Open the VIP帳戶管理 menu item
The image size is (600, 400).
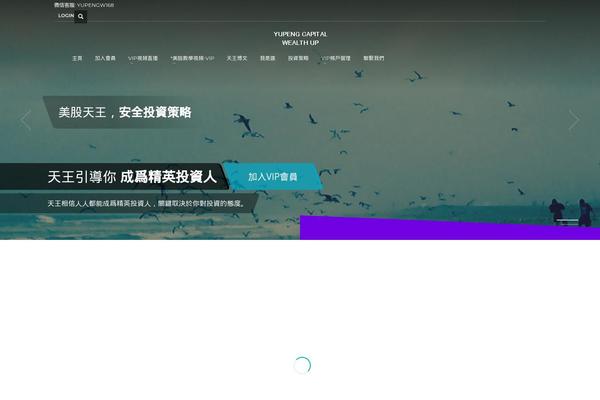pyautogui.click(x=336, y=58)
